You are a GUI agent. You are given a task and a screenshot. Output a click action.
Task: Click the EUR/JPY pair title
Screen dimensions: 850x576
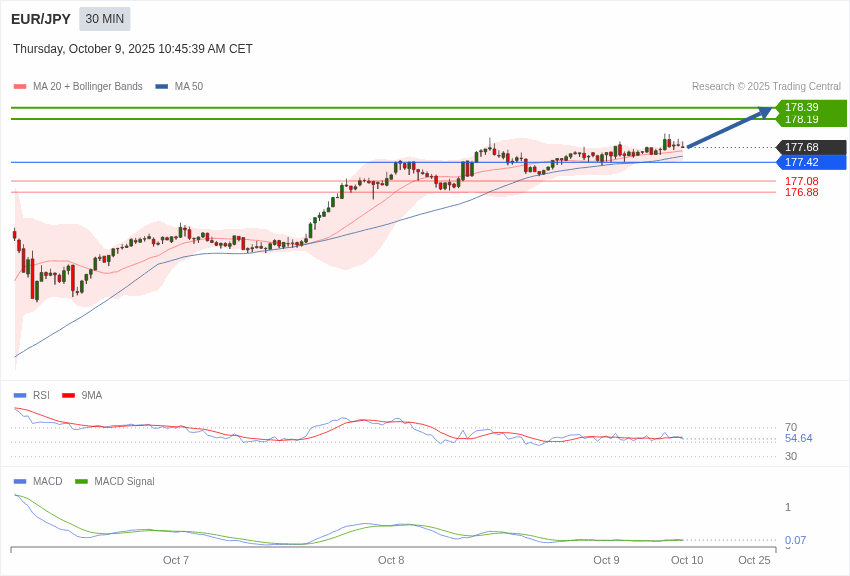pyautogui.click(x=41, y=19)
